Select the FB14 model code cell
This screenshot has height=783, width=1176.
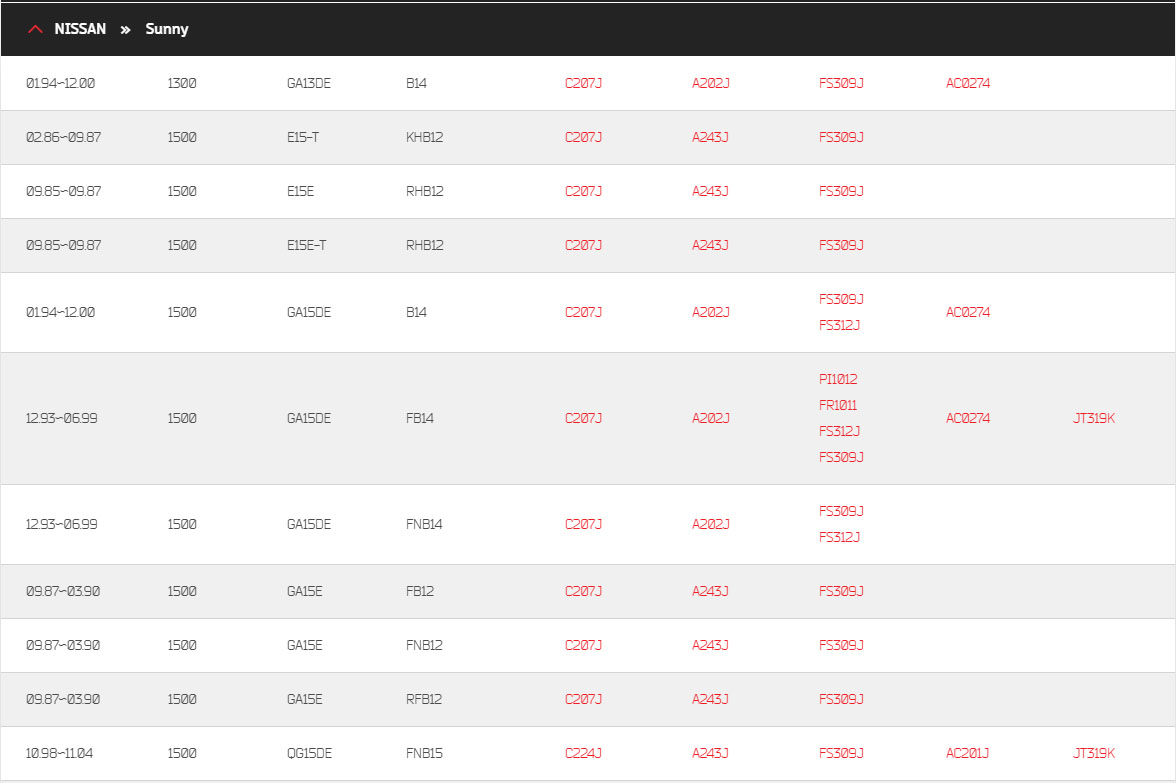pos(419,418)
